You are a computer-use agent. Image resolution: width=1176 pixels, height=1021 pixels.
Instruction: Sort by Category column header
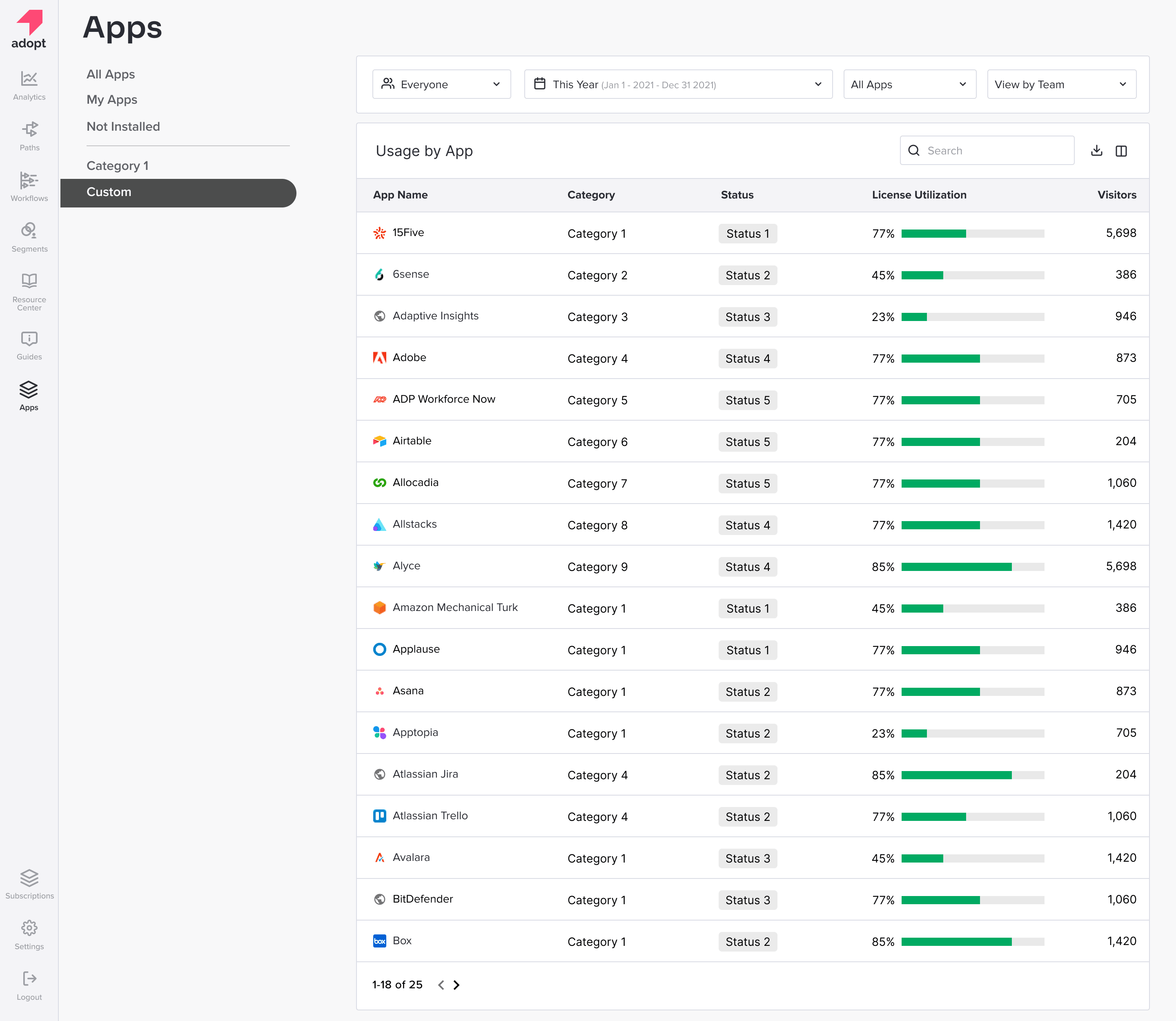coord(591,195)
